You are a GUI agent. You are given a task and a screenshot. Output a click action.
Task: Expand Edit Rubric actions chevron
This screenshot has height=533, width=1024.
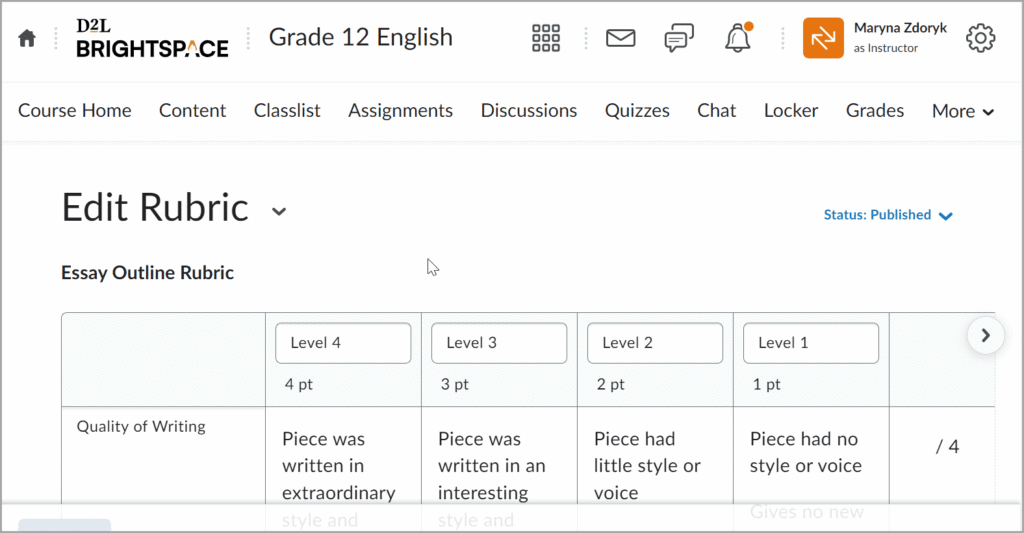click(x=280, y=211)
